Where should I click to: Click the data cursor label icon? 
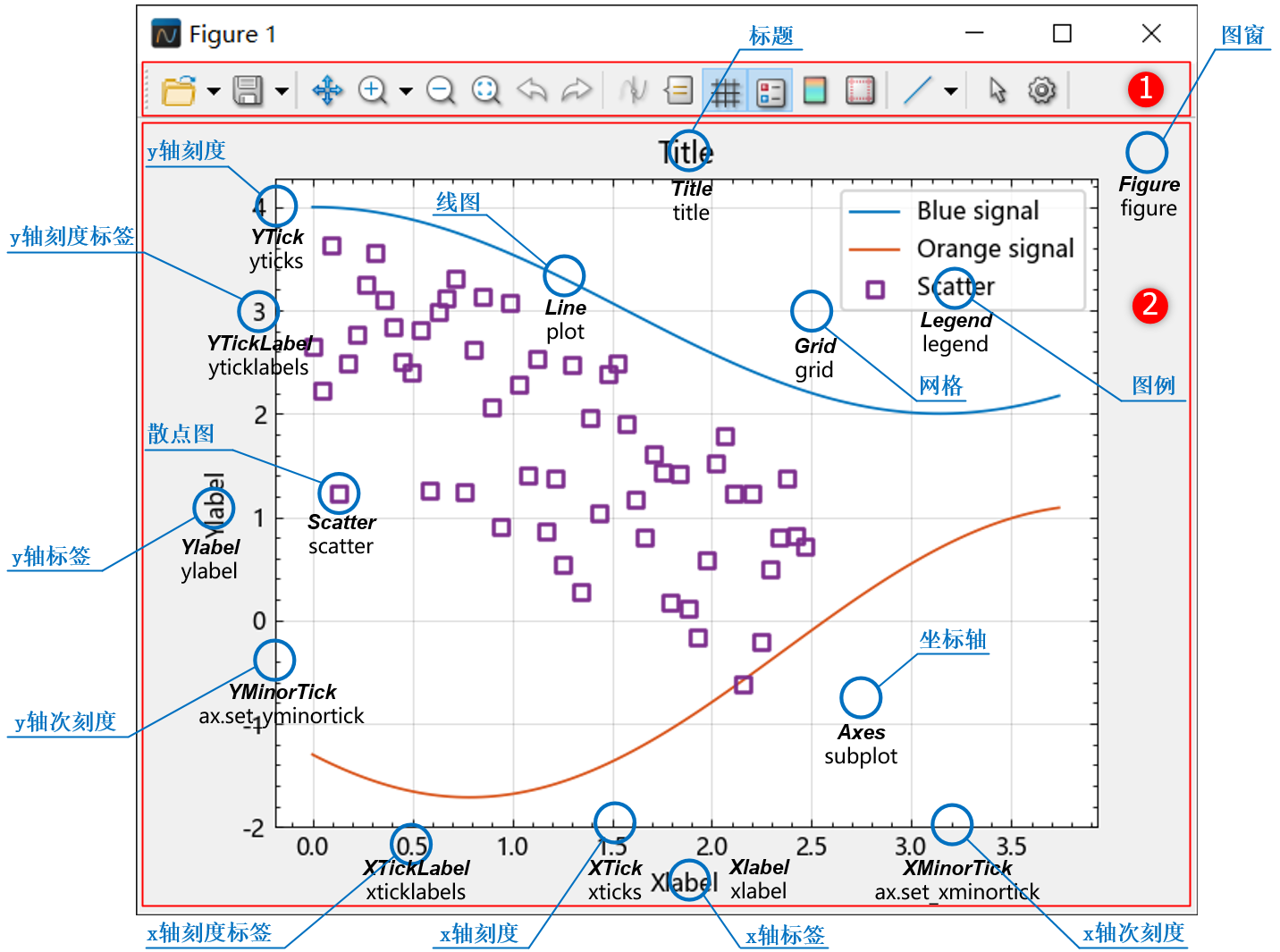click(x=679, y=90)
